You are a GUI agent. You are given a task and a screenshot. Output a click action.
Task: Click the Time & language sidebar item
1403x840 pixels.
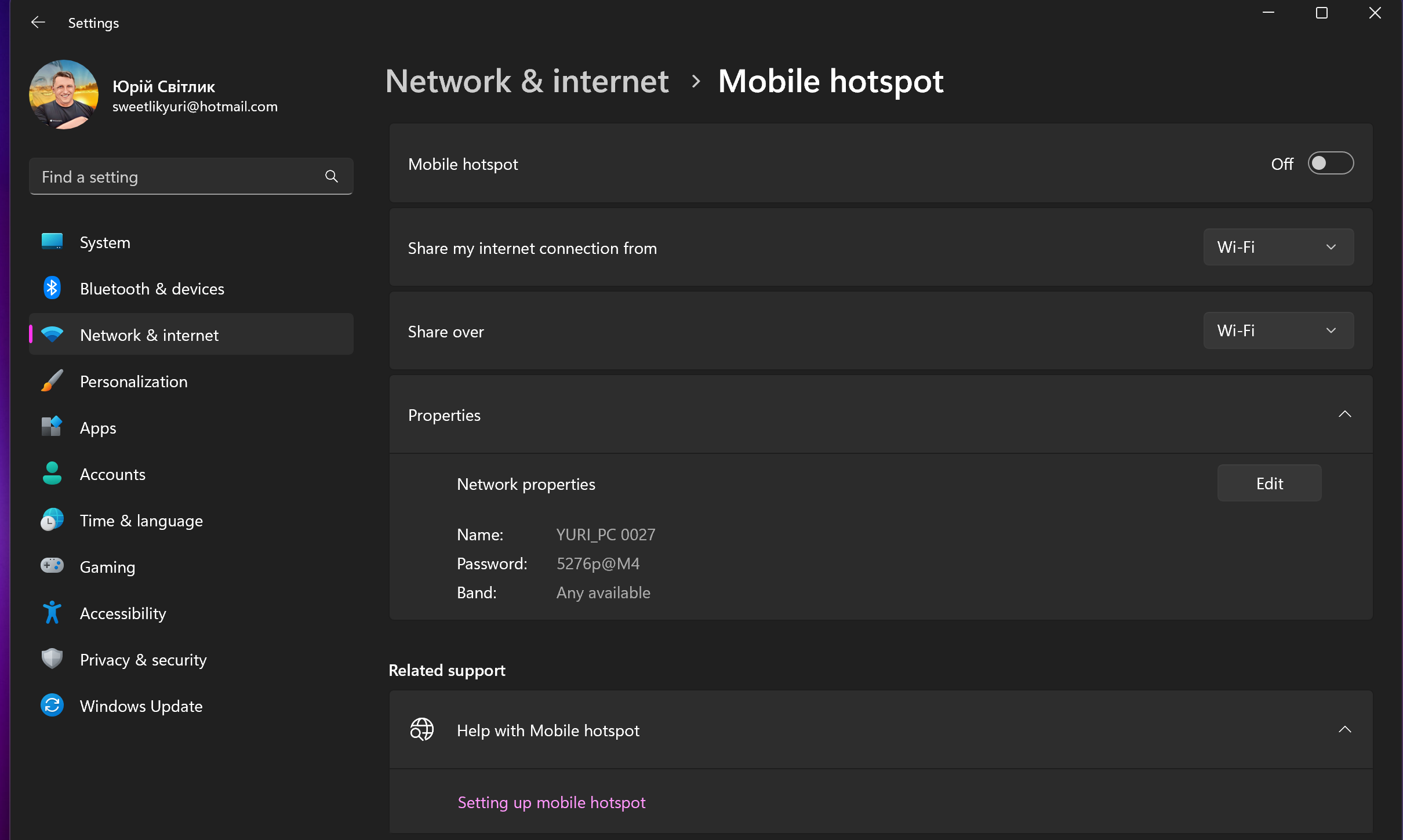(141, 520)
